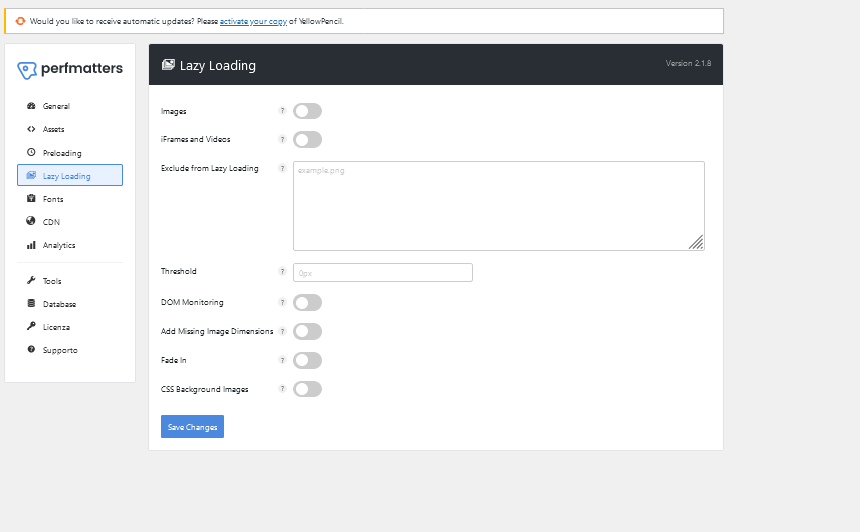
Task: Click the CDN globe icon
Action: [31, 221]
